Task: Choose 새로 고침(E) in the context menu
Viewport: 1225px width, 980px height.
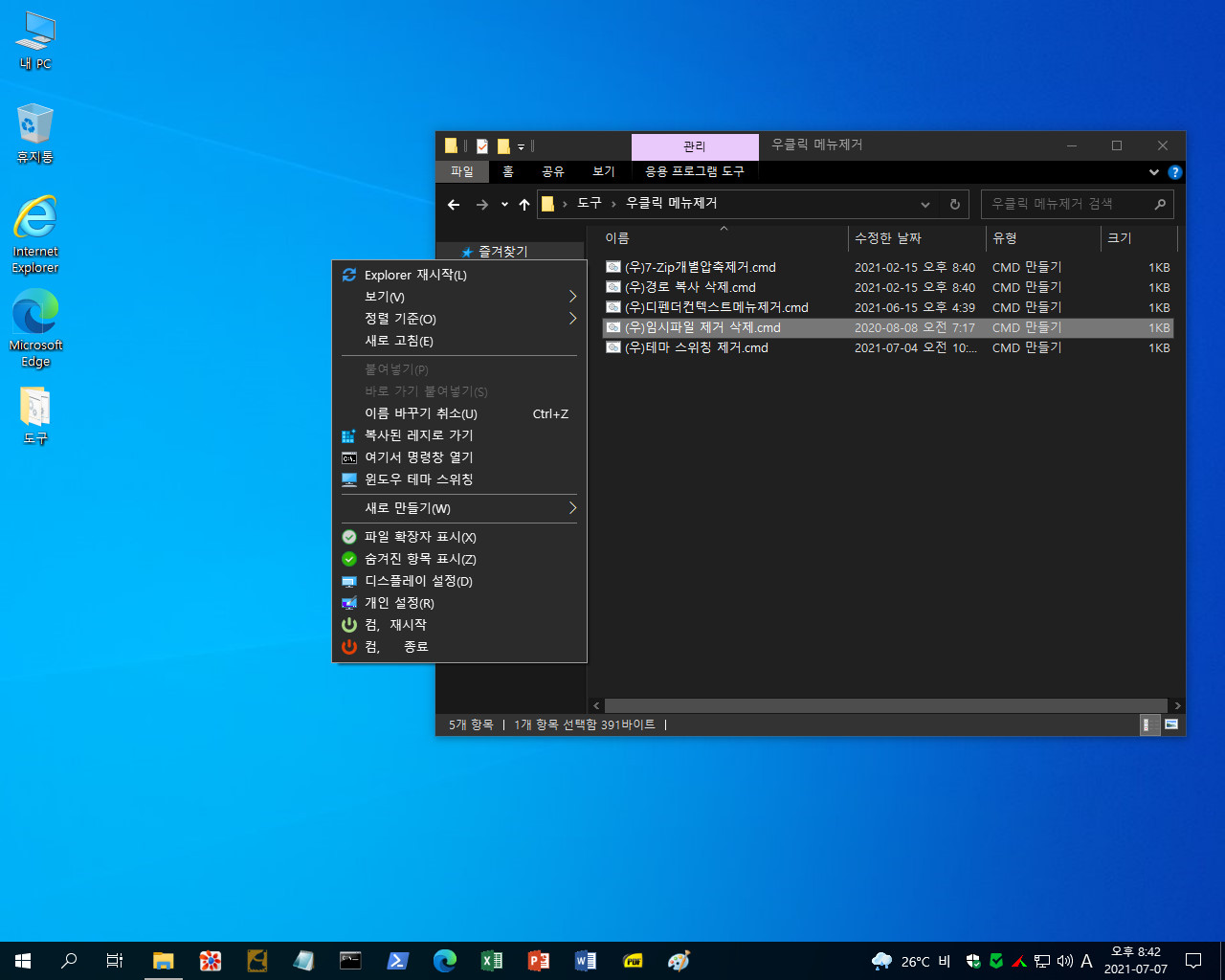Action: [x=459, y=341]
